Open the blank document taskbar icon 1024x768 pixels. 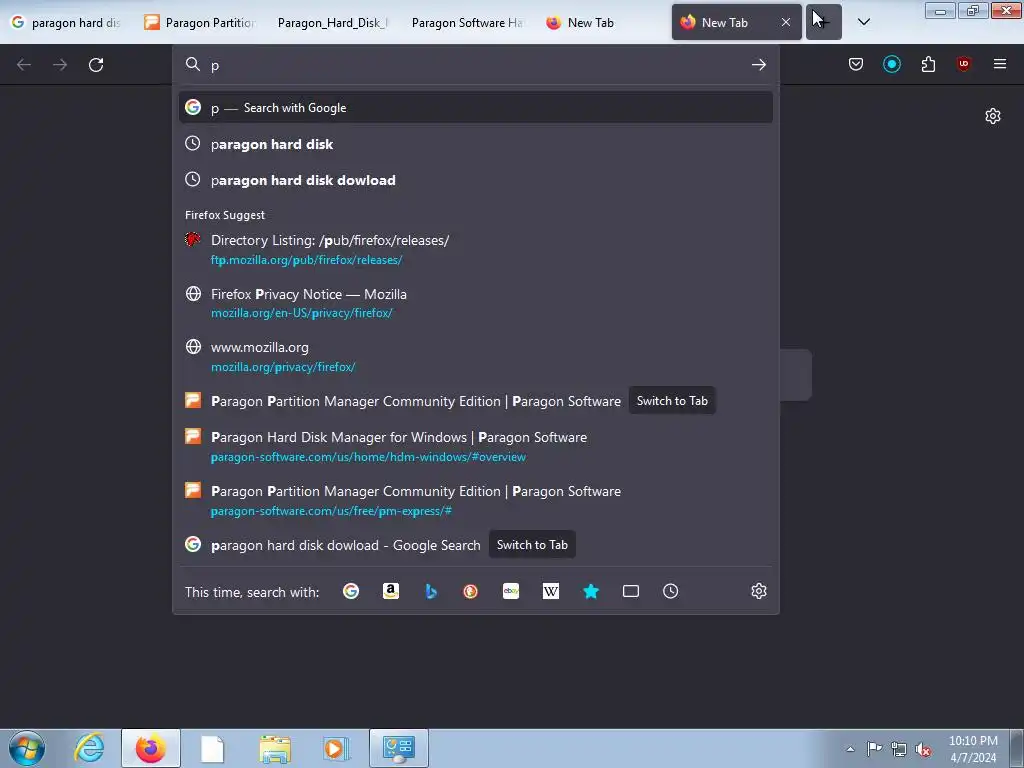click(x=212, y=748)
